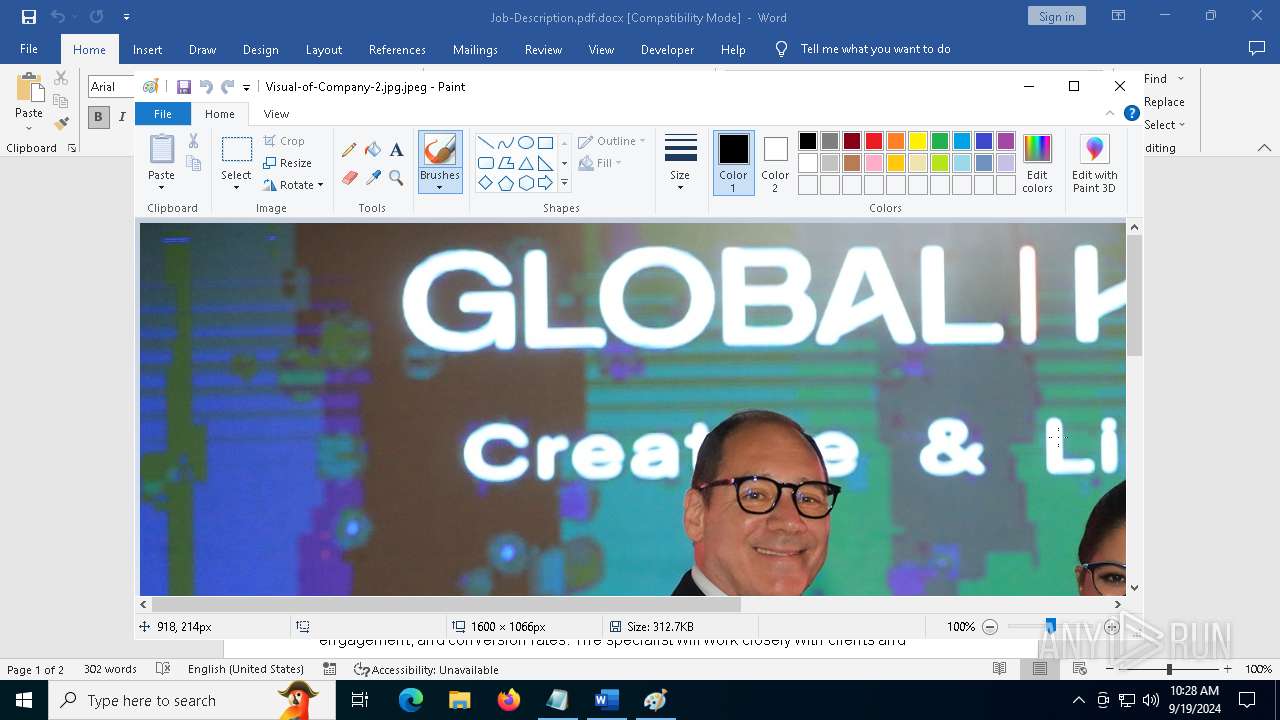Click Paint Redo arrow in quick access
This screenshot has width=1280, height=720.
point(227,87)
